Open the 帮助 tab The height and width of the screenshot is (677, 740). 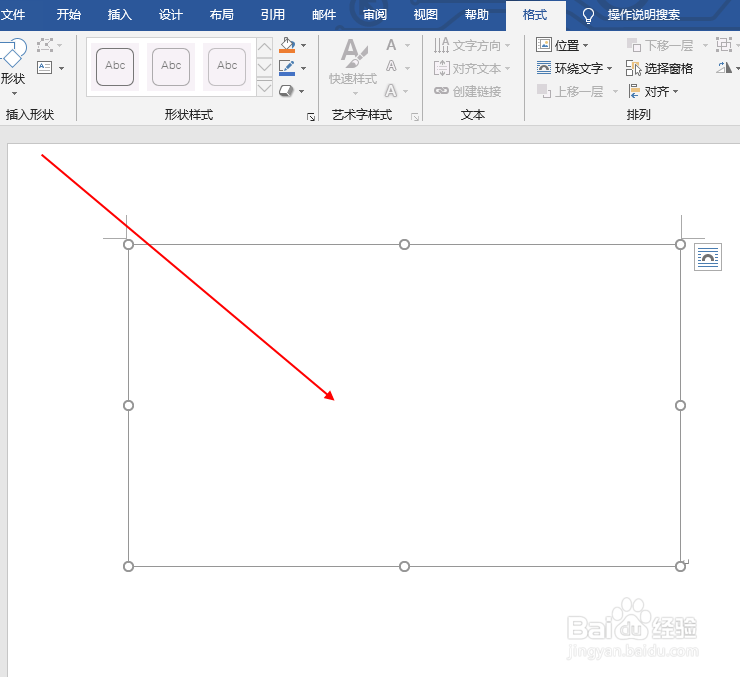[x=477, y=15]
